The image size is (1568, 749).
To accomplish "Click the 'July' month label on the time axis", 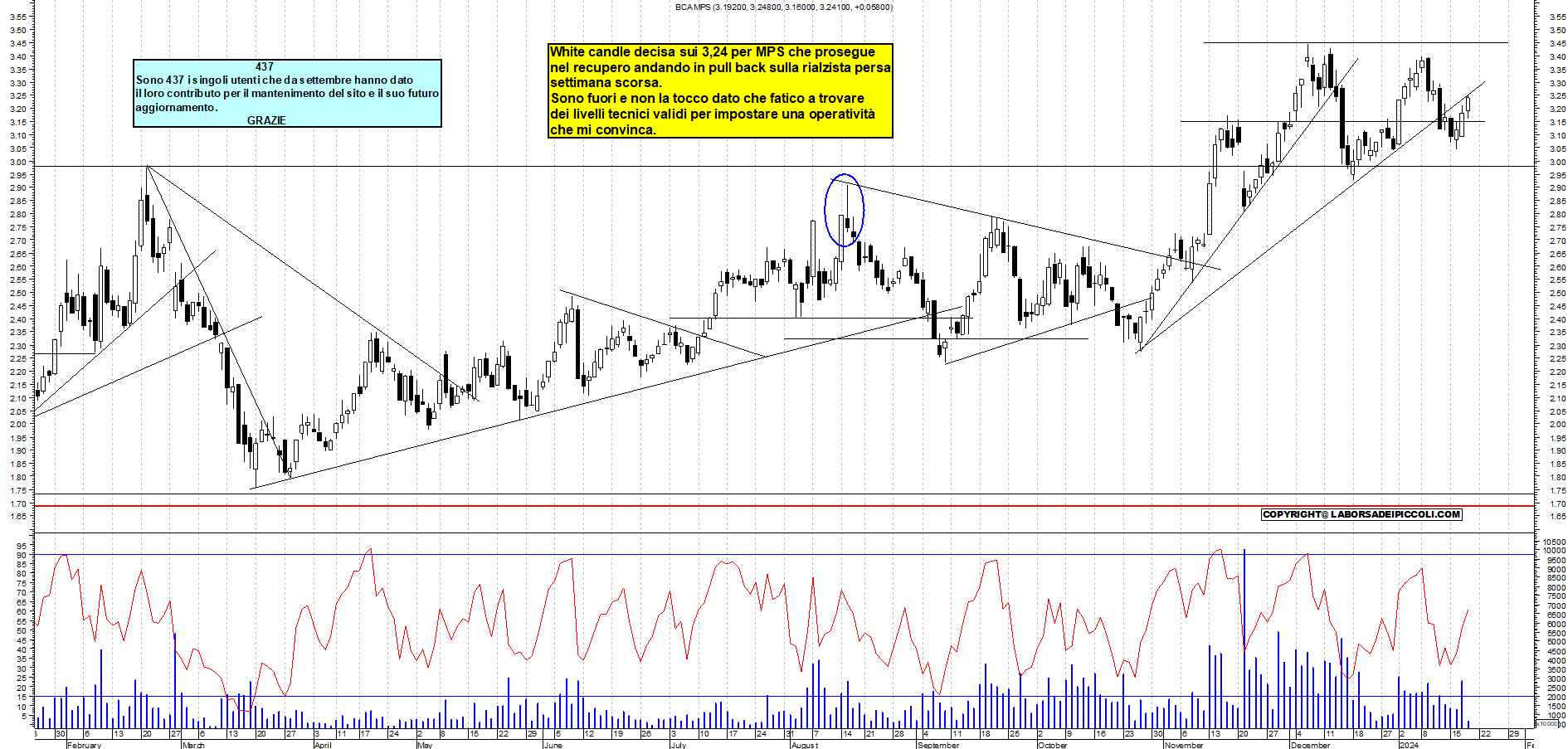I will tap(679, 745).
